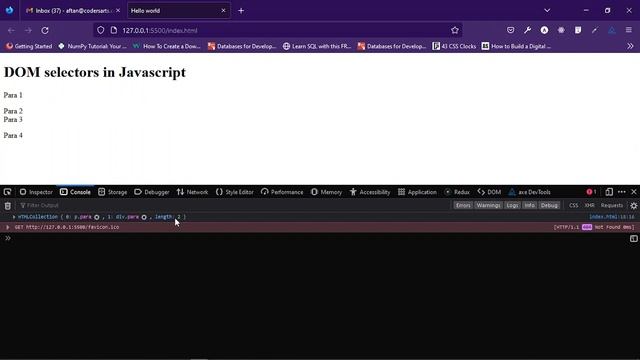Open the NumPy Tutorial bookmark
Image resolution: width=640 pixels, height=360 pixels.
pos(92,46)
